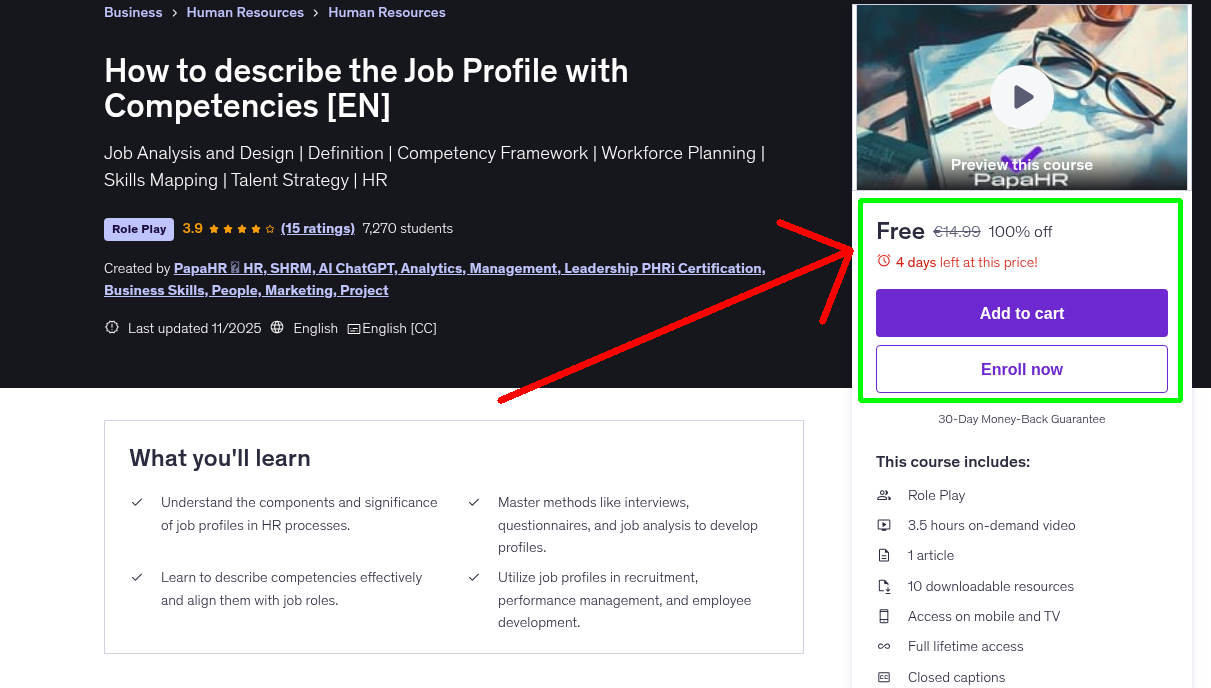Select the on-demand video icon
Screen dimensions: 1211x688
point(884,525)
